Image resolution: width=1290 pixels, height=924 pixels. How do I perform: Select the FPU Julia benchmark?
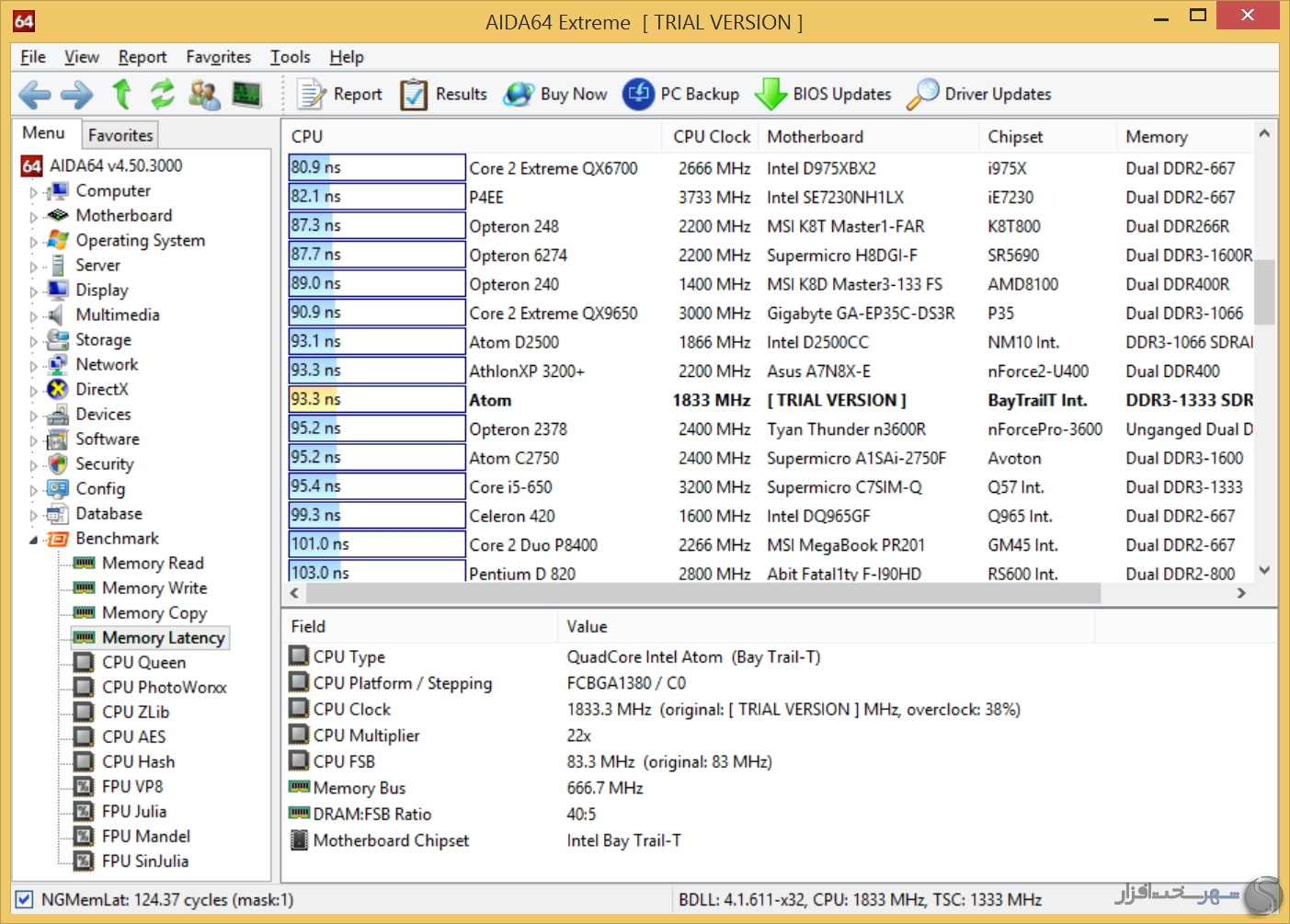tap(134, 811)
